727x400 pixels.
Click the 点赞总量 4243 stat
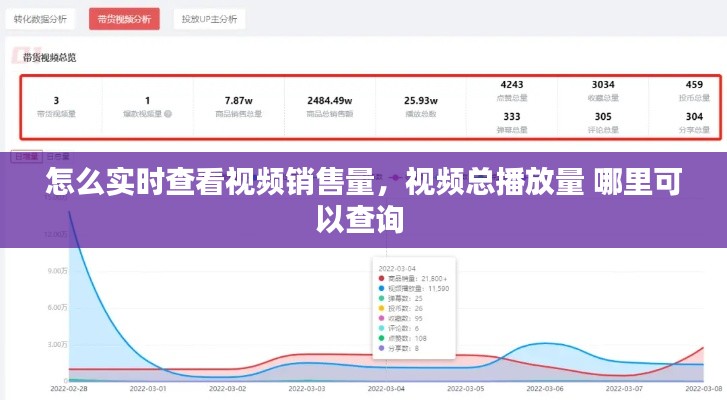512,90
